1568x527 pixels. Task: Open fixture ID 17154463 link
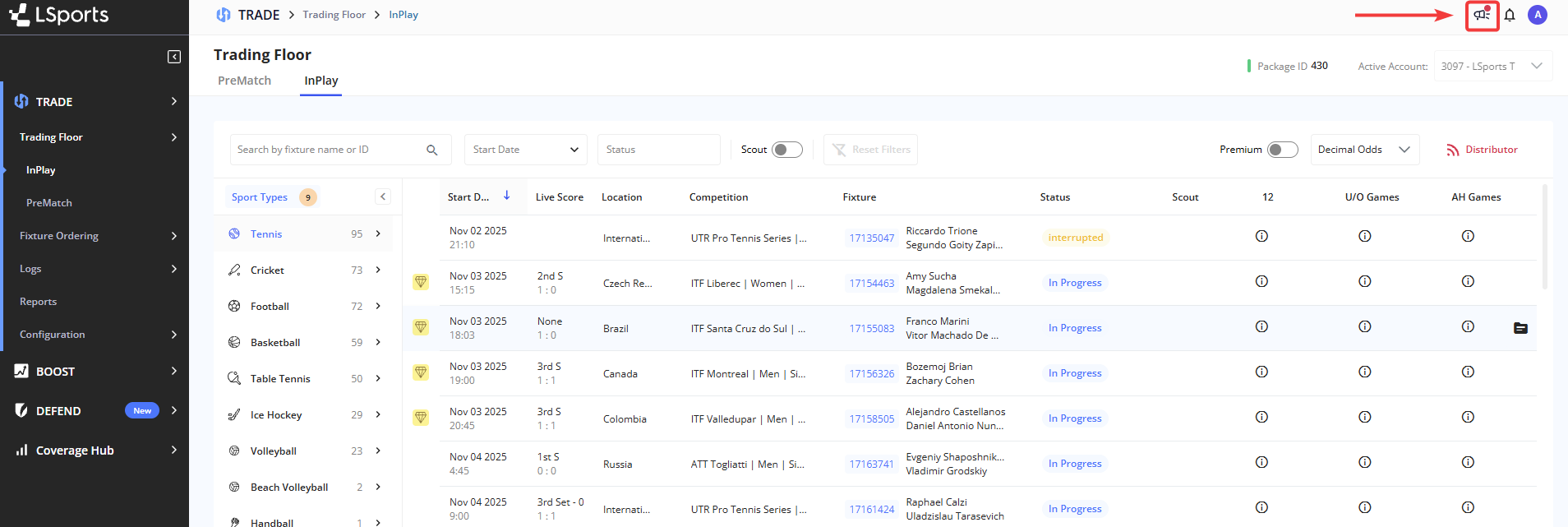(871, 284)
